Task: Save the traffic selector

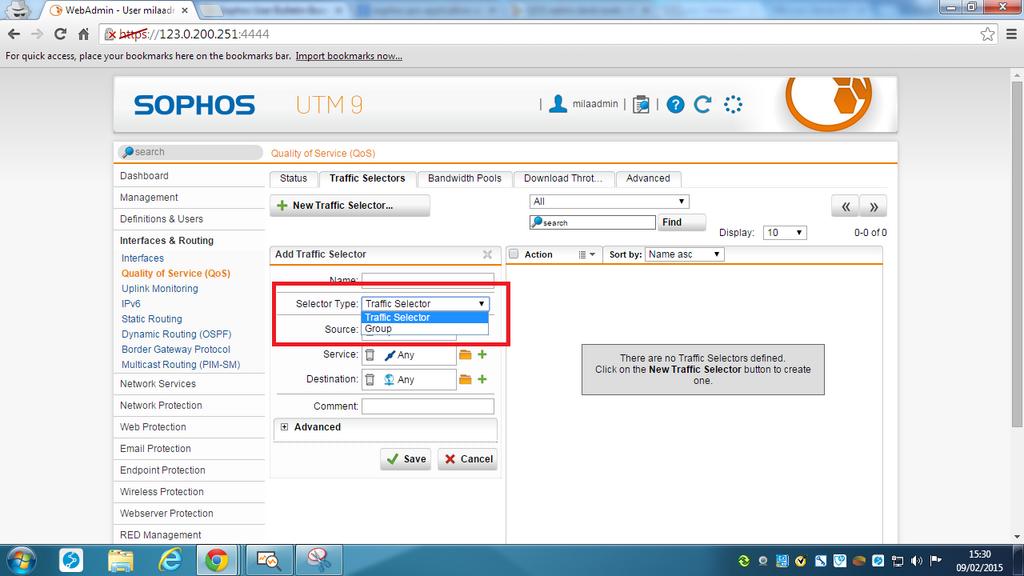Action: [406, 459]
